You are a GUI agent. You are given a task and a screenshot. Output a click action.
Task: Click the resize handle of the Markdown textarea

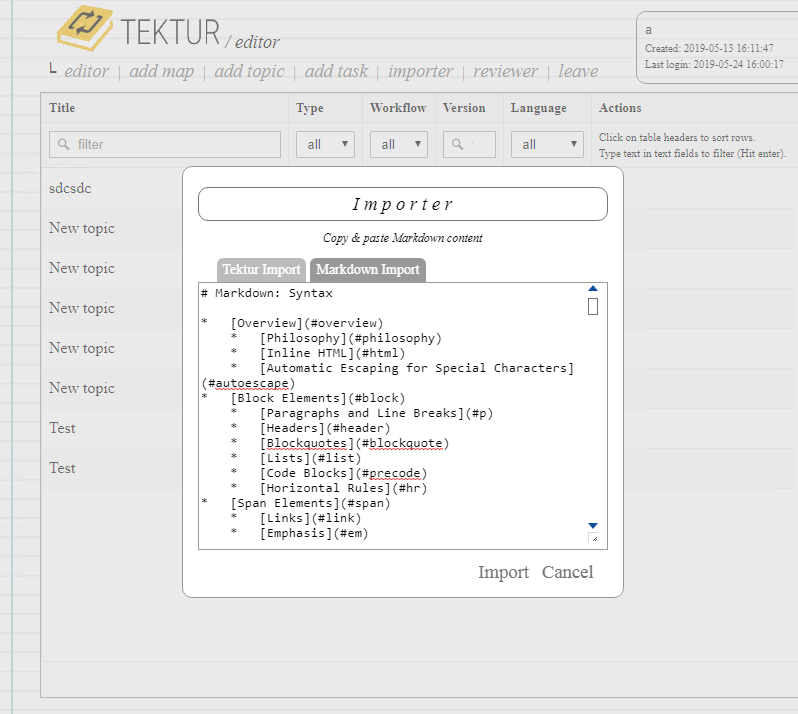[593, 538]
